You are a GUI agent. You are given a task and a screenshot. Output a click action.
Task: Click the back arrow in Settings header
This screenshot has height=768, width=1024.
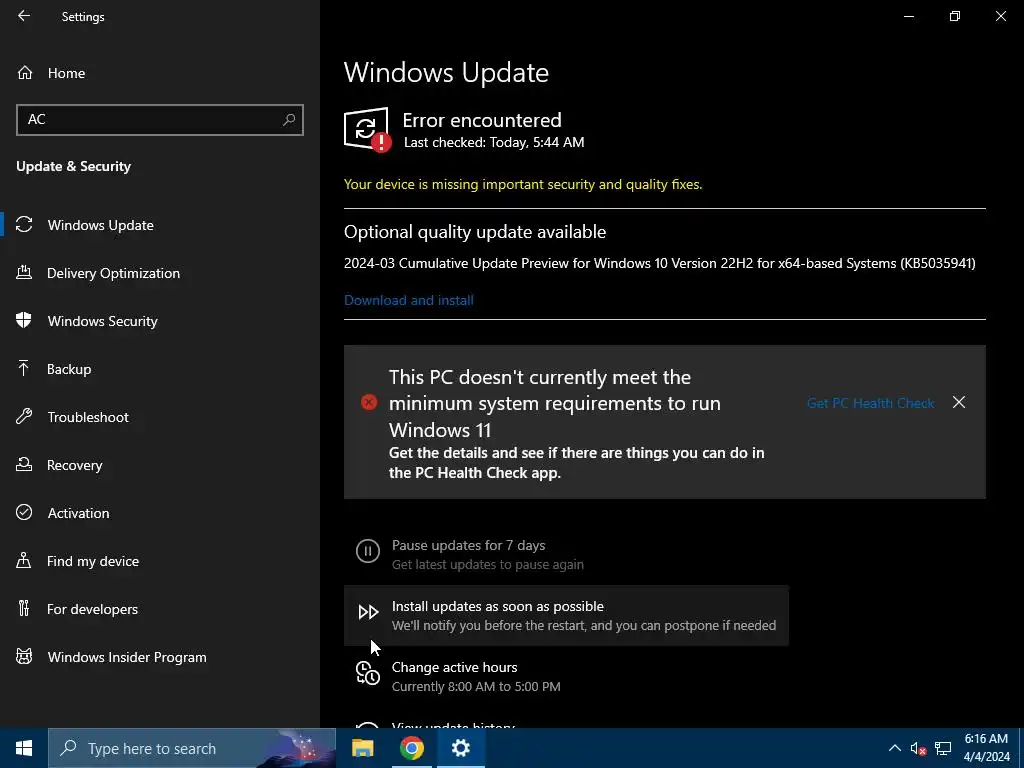tap(24, 16)
